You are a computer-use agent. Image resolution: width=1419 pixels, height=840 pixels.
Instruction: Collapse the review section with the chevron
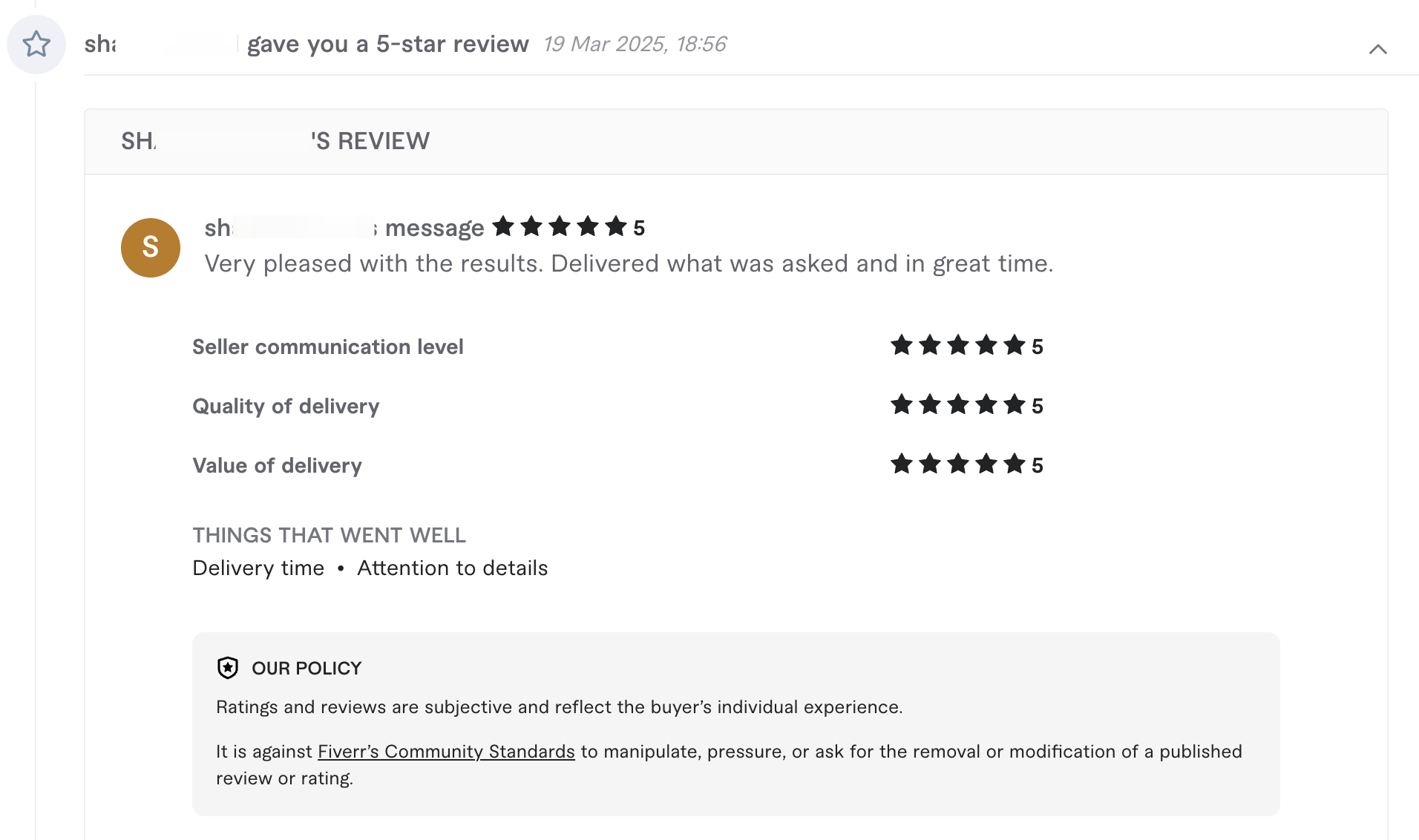(1377, 49)
